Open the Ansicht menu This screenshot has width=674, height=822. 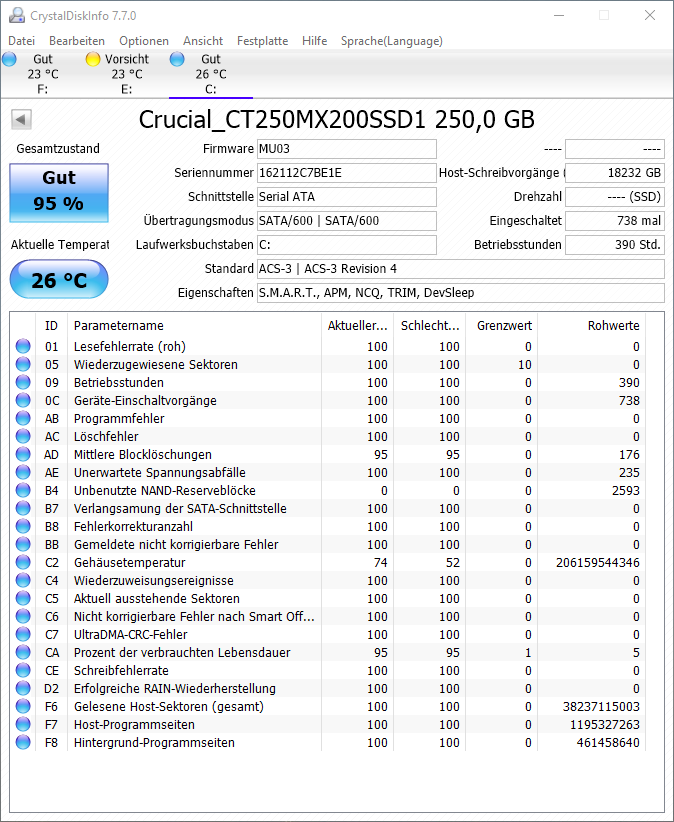[203, 41]
